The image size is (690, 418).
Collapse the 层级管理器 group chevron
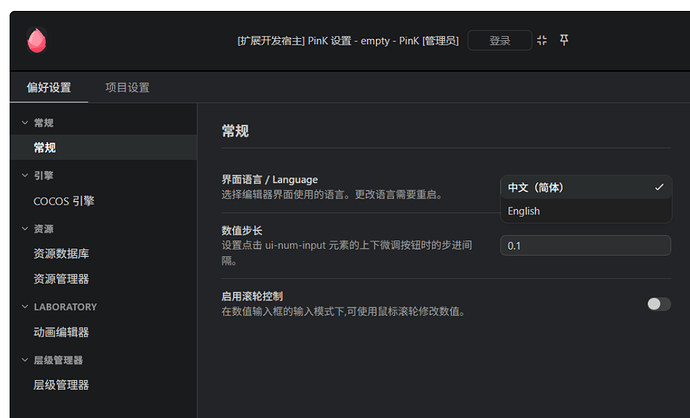(25, 360)
